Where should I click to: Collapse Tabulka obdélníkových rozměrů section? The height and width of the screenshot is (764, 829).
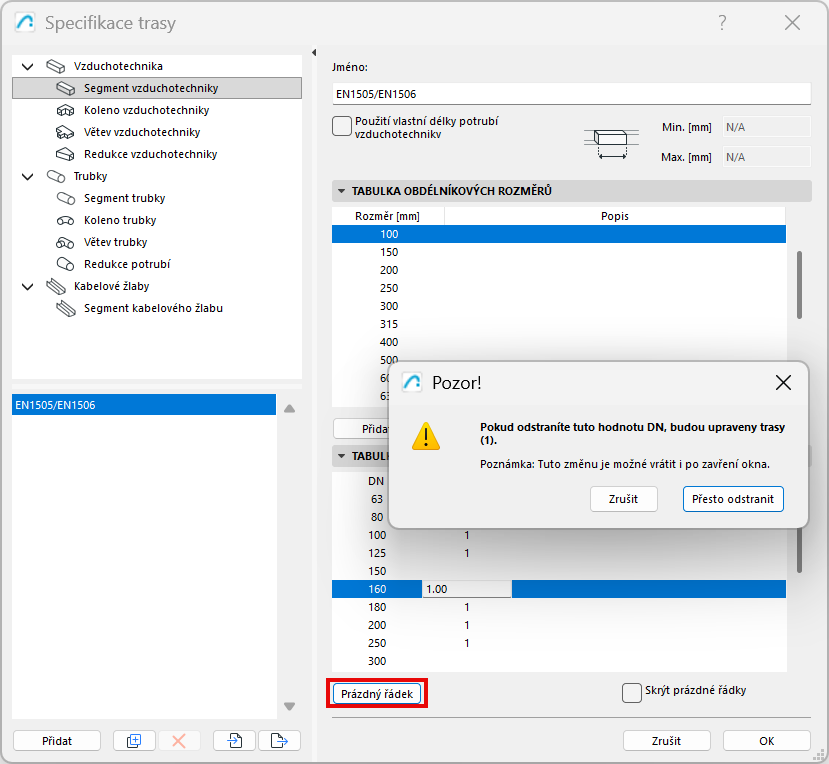click(341, 191)
